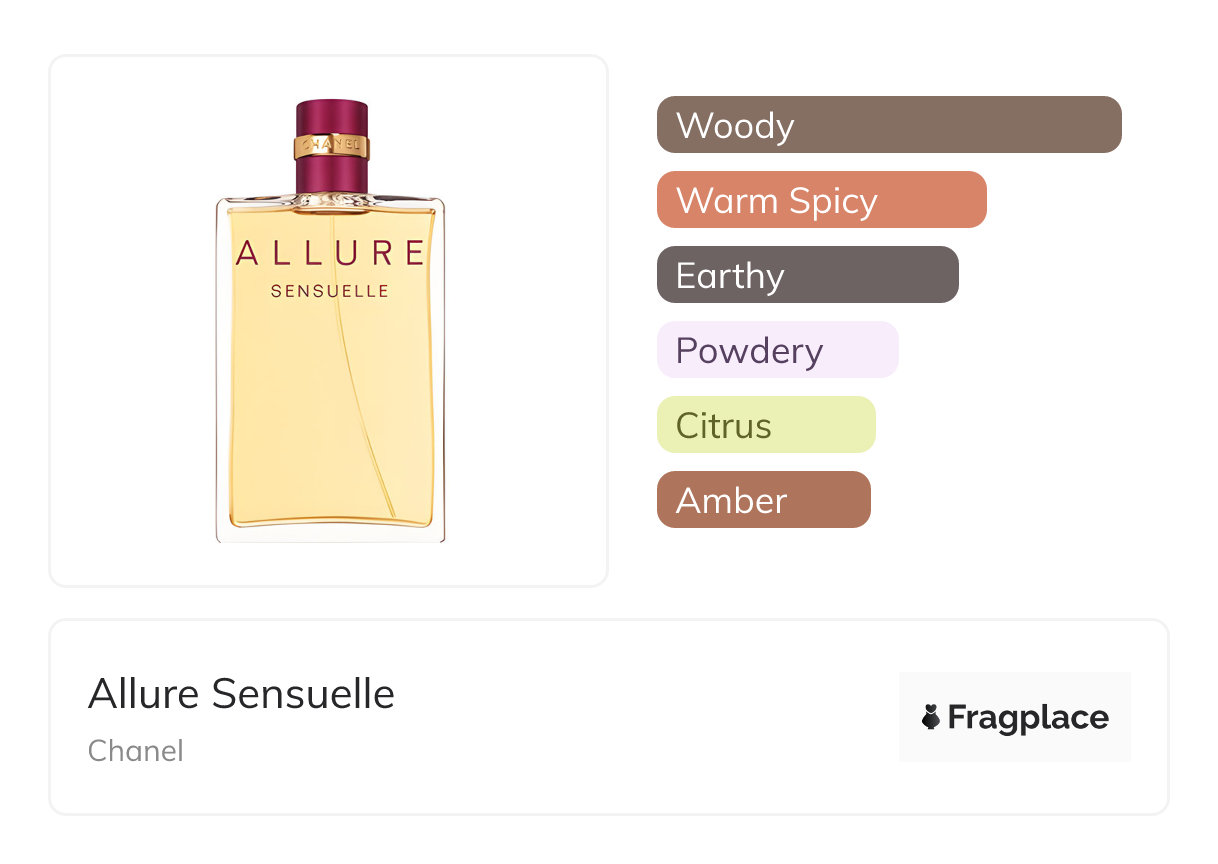Open the Allure Sensuelle title link

(241, 694)
